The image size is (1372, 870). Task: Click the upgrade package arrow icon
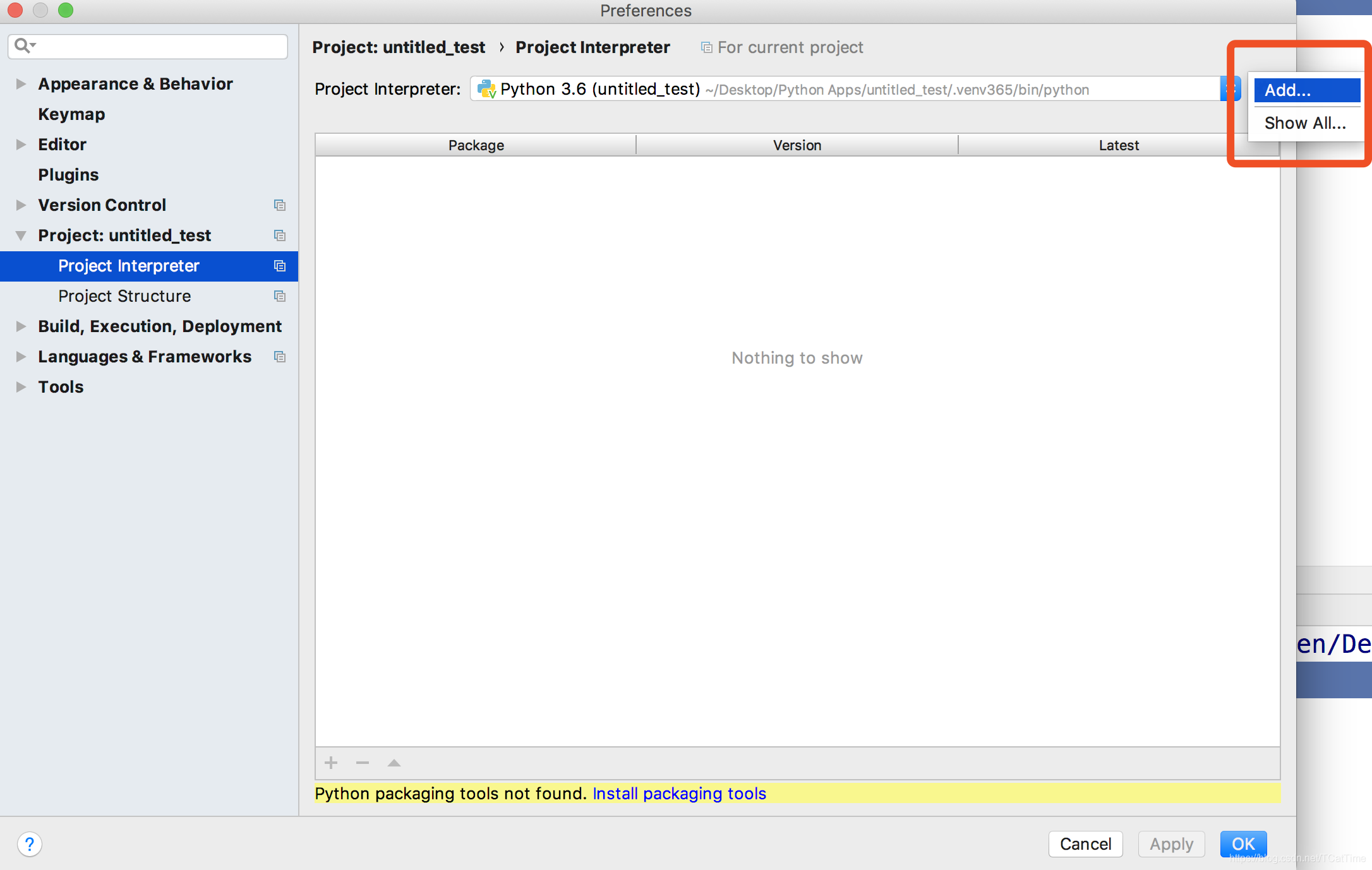(x=394, y=763)
